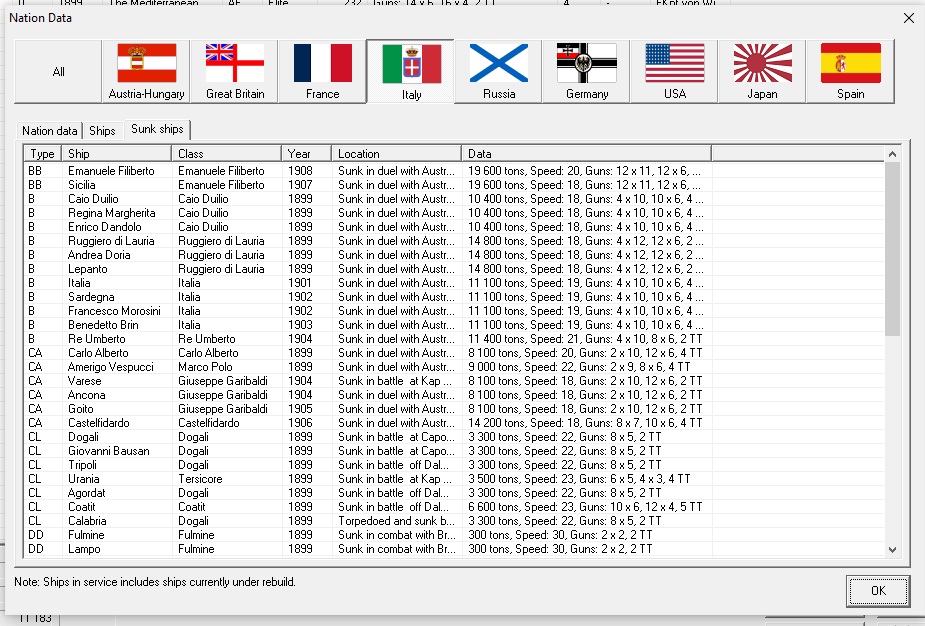Switch to the Nation data tab

click(50, 131)
